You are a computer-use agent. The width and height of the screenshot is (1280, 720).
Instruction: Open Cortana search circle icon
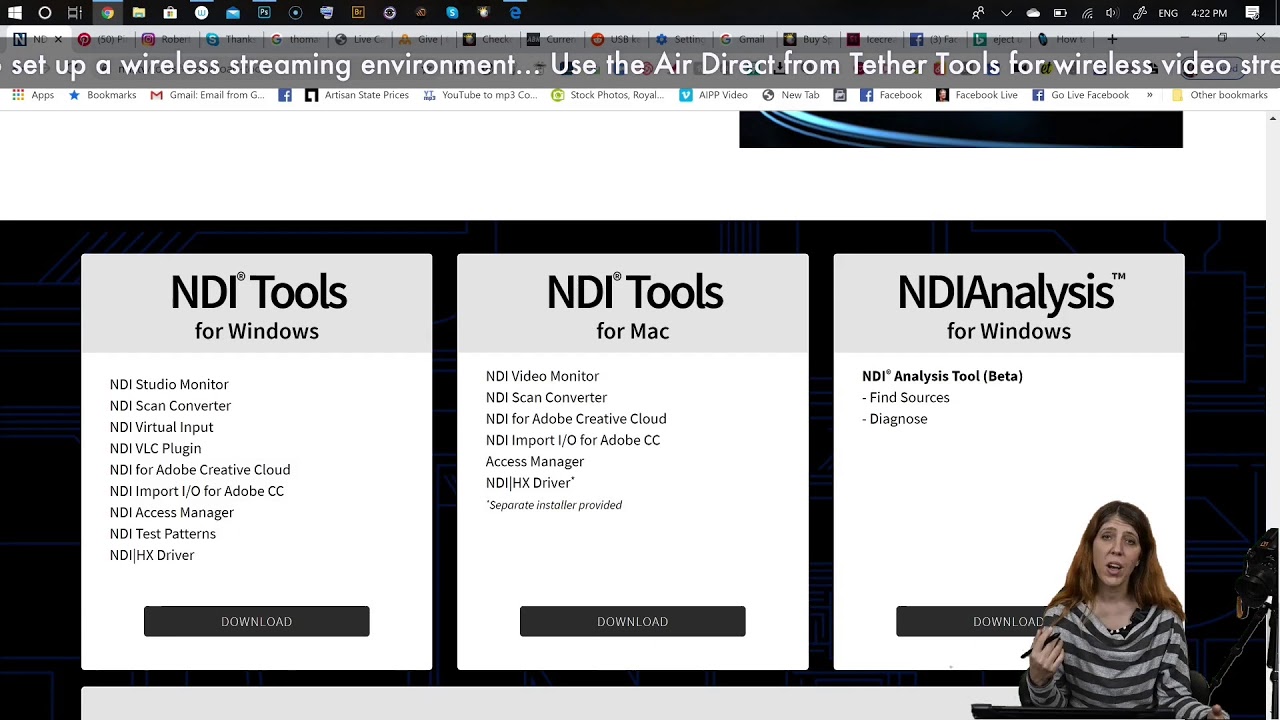(45, 13)
